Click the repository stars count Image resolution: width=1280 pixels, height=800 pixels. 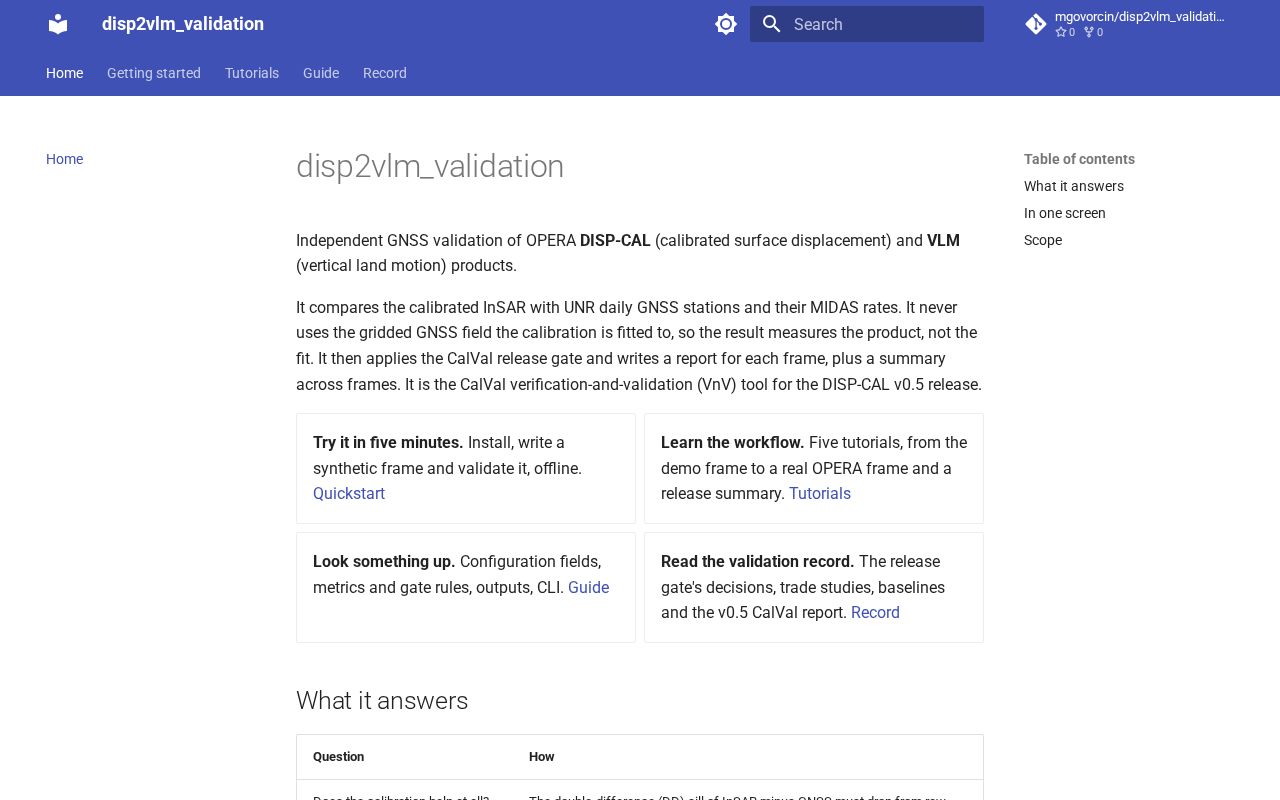tap(1065, 32)
